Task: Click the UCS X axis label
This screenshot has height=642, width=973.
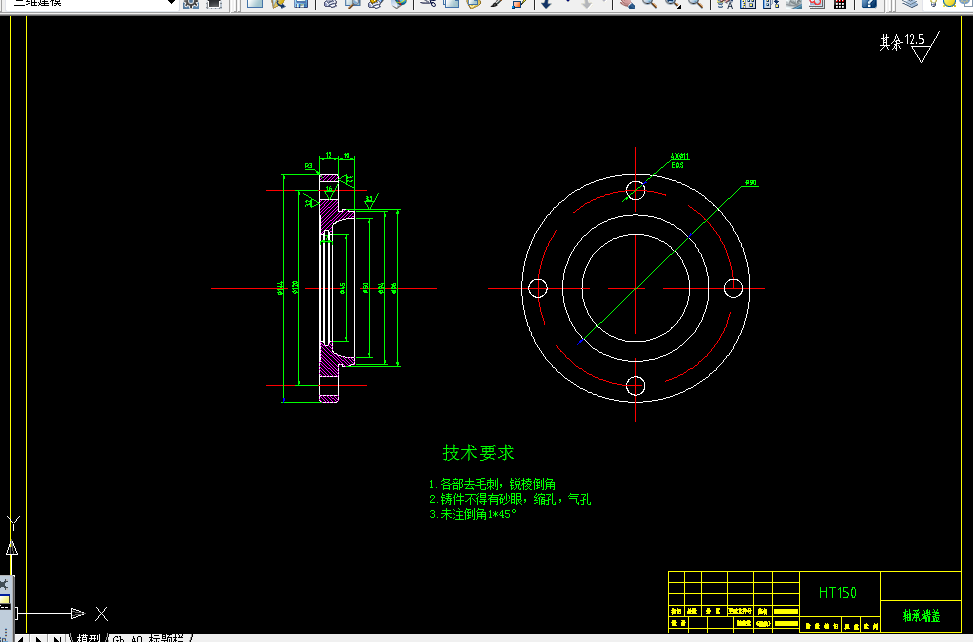Action: (x=102, y=614)
